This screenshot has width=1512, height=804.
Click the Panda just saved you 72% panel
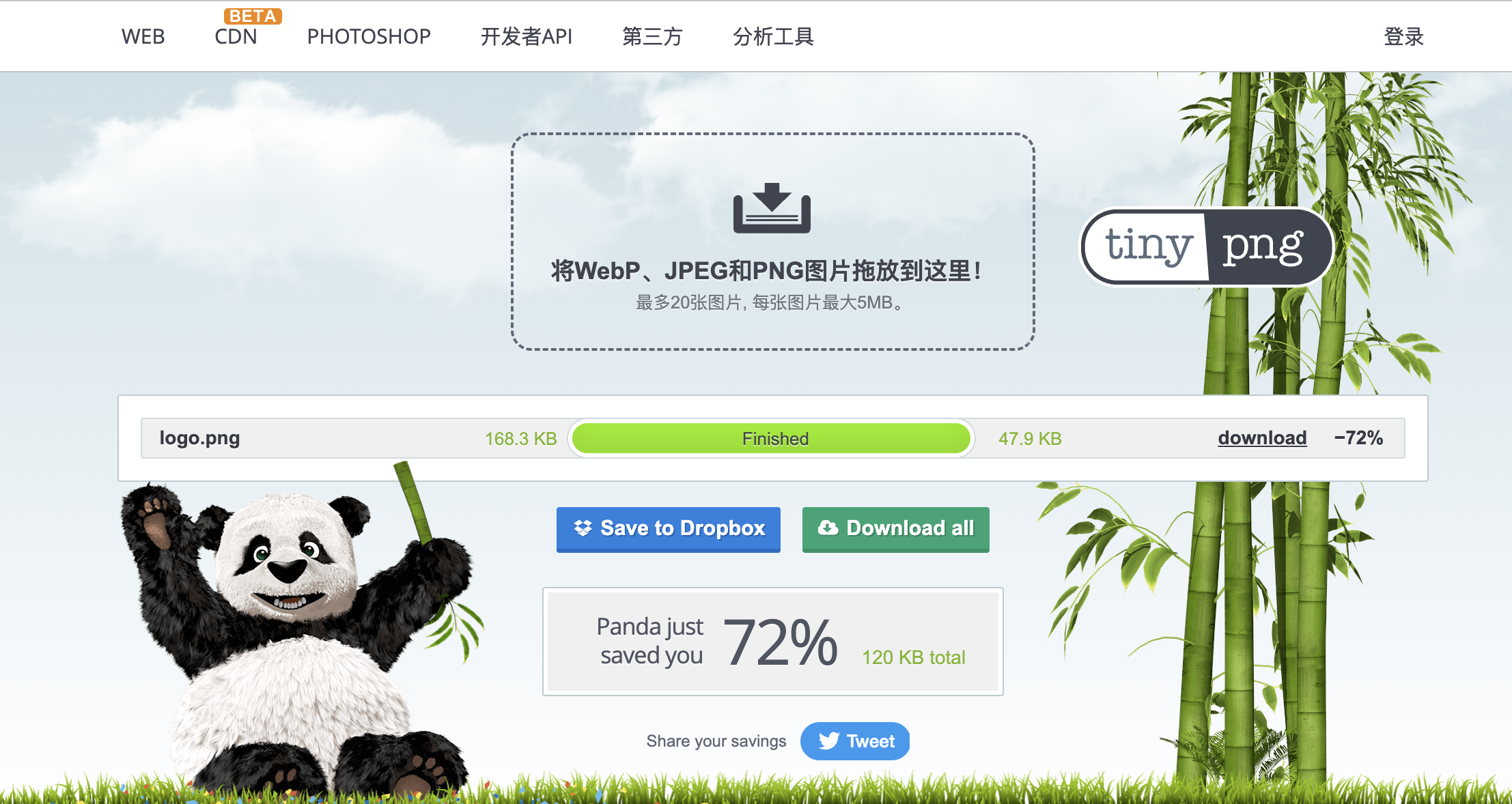(773, 642)
